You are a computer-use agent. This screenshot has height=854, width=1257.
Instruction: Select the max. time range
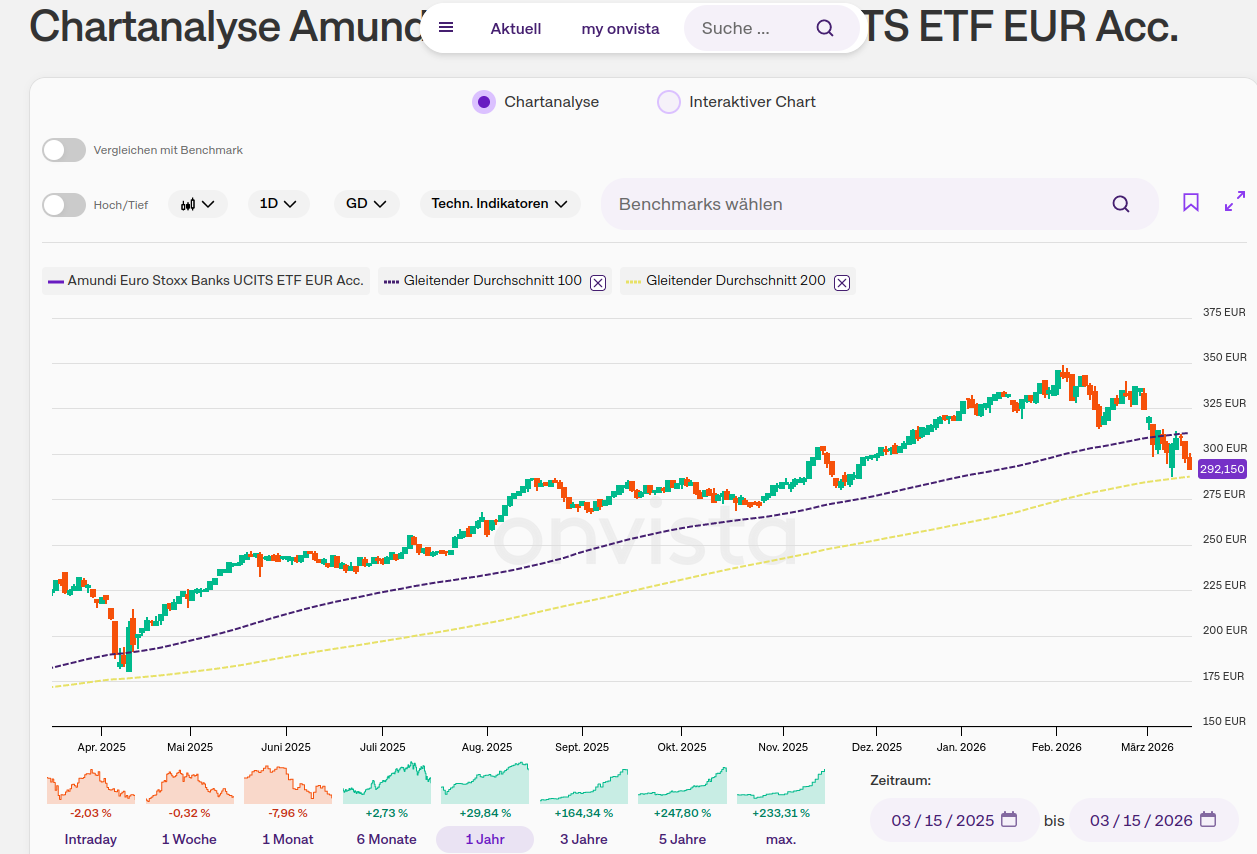[x=781, y=839]
